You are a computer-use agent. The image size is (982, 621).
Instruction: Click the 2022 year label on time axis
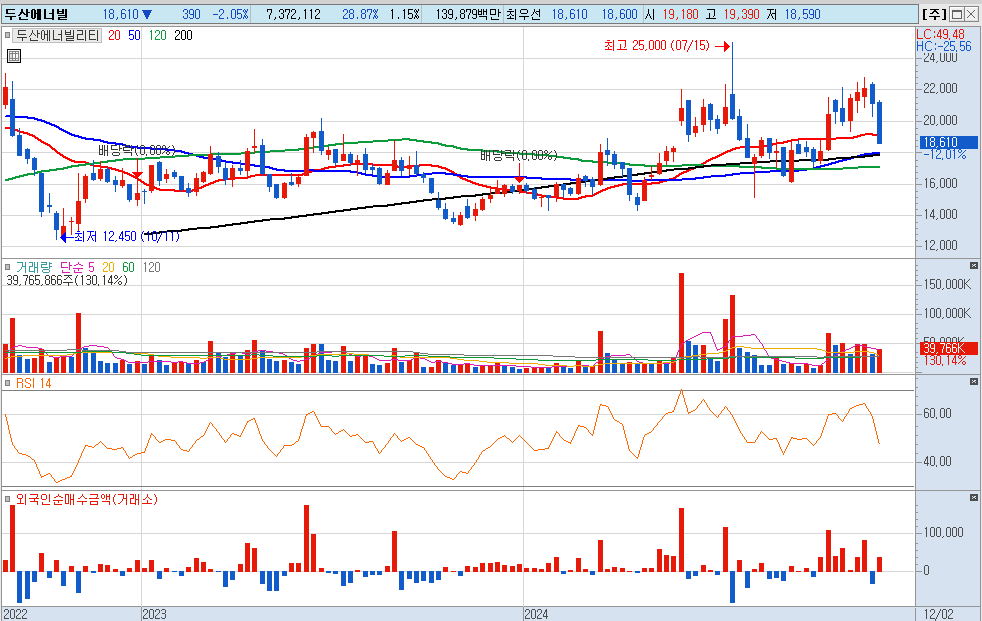tap(15, 614)
